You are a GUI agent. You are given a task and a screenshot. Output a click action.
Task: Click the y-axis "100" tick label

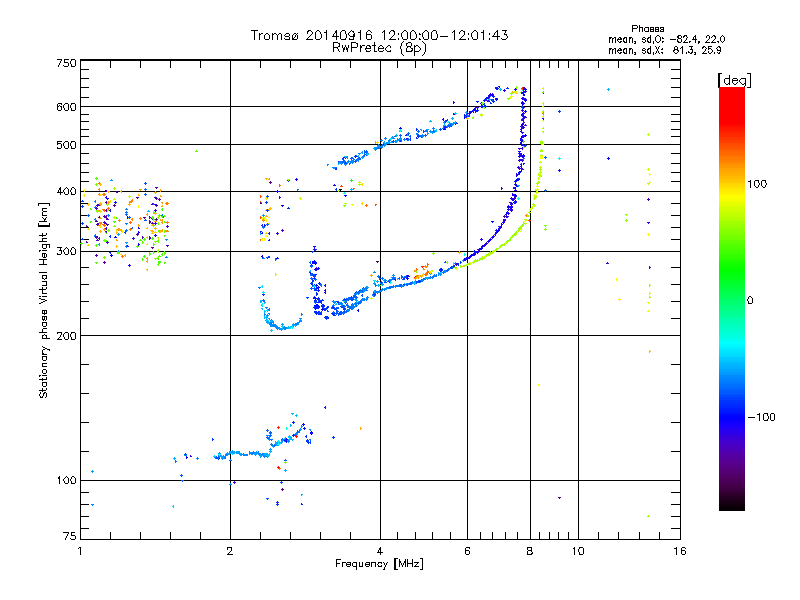tap(66, 480)
